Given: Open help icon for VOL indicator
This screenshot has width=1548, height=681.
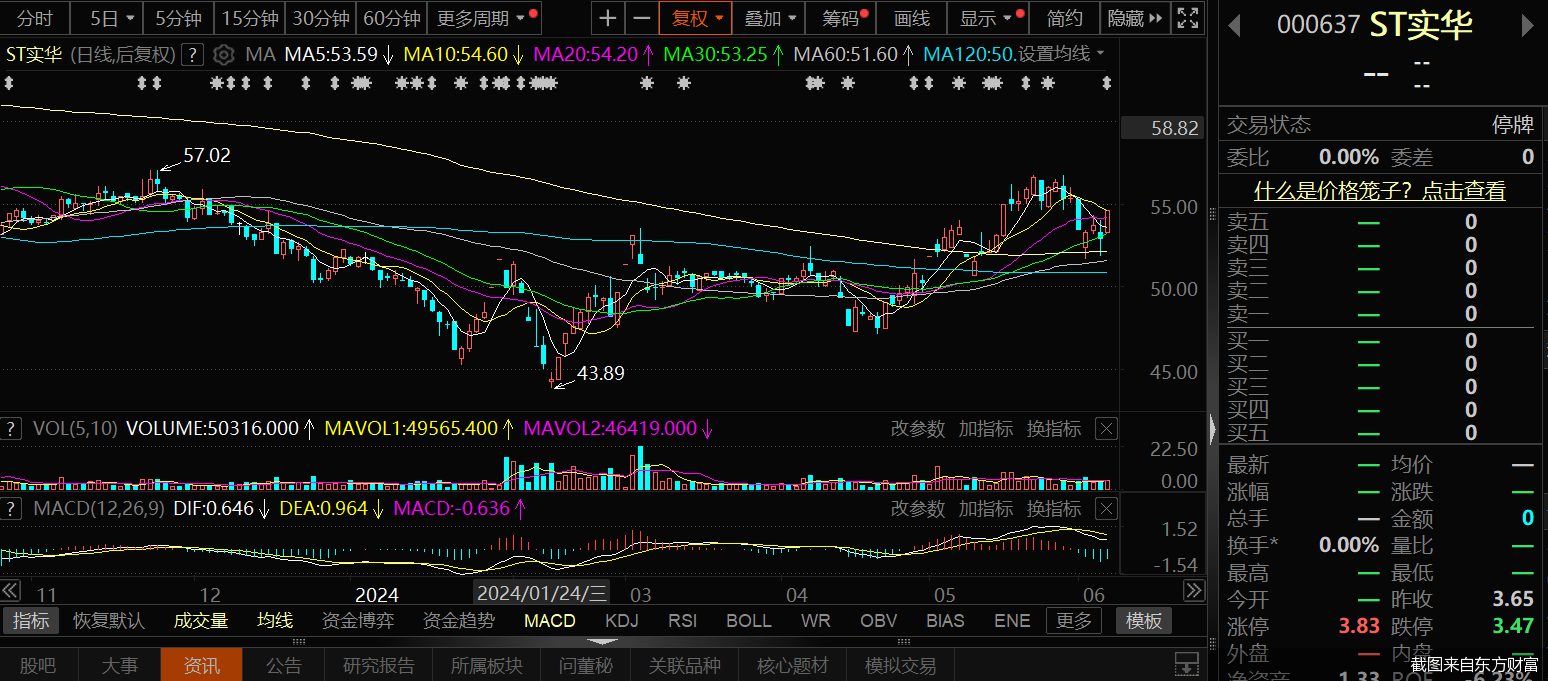Looking at the screenshot, I should pos(11,428).
